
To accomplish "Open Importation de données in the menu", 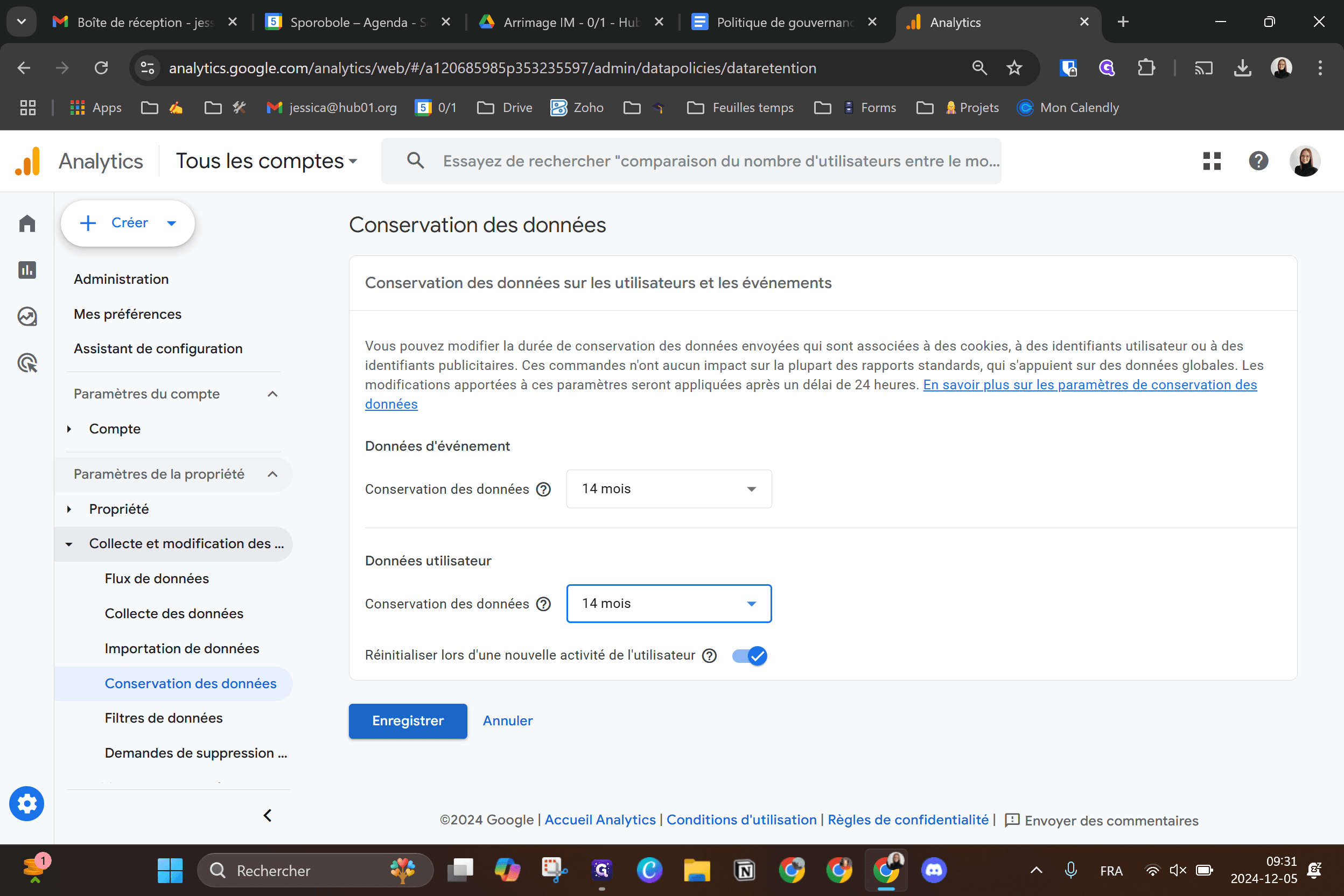I will 181,648.
